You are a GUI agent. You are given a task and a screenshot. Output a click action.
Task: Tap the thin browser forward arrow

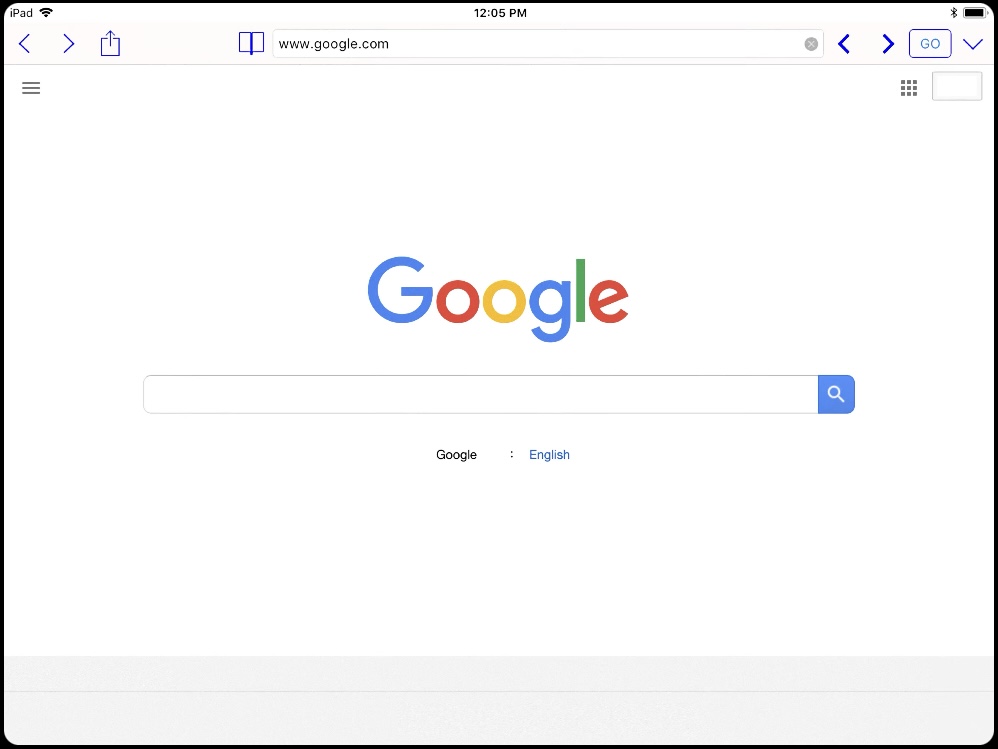(69, 44)
